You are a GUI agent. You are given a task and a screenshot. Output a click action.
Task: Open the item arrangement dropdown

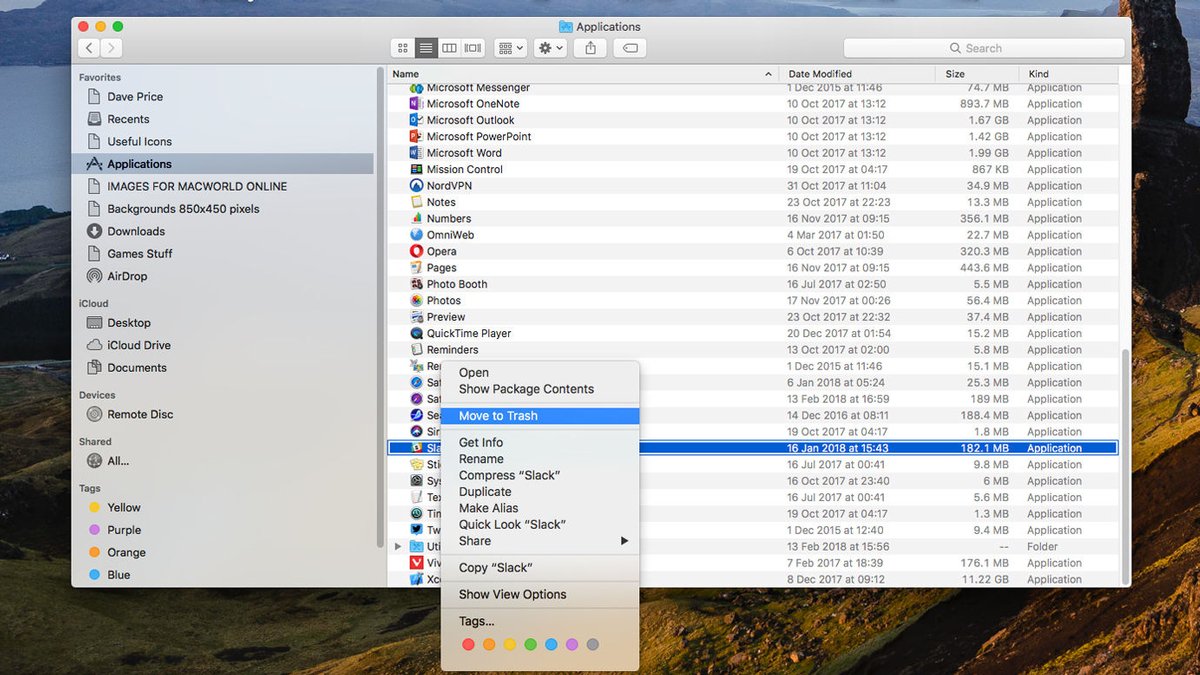[509, 47]
